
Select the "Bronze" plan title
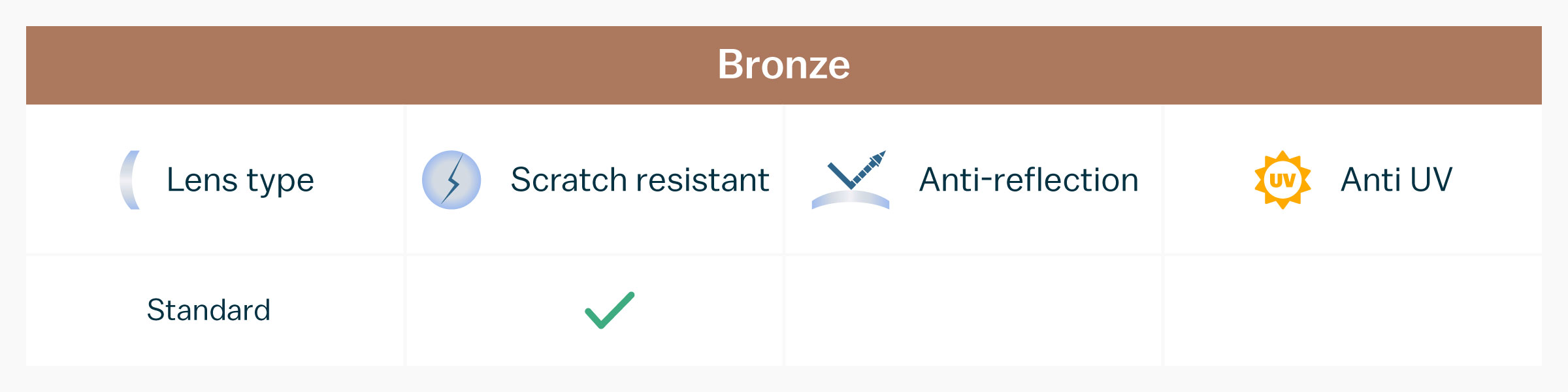pos(783,65)
